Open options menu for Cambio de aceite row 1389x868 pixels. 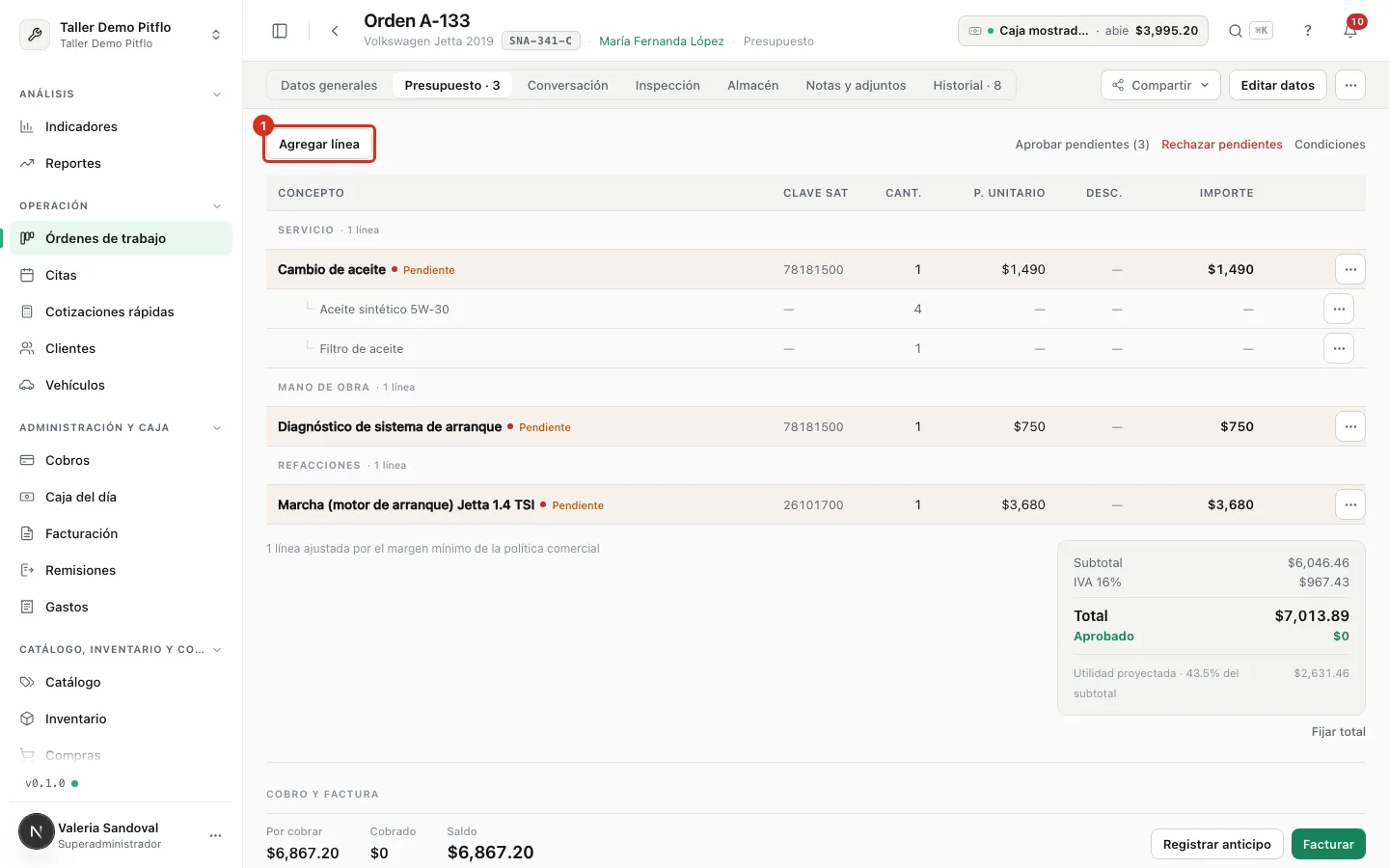[x=1350, y=269]
